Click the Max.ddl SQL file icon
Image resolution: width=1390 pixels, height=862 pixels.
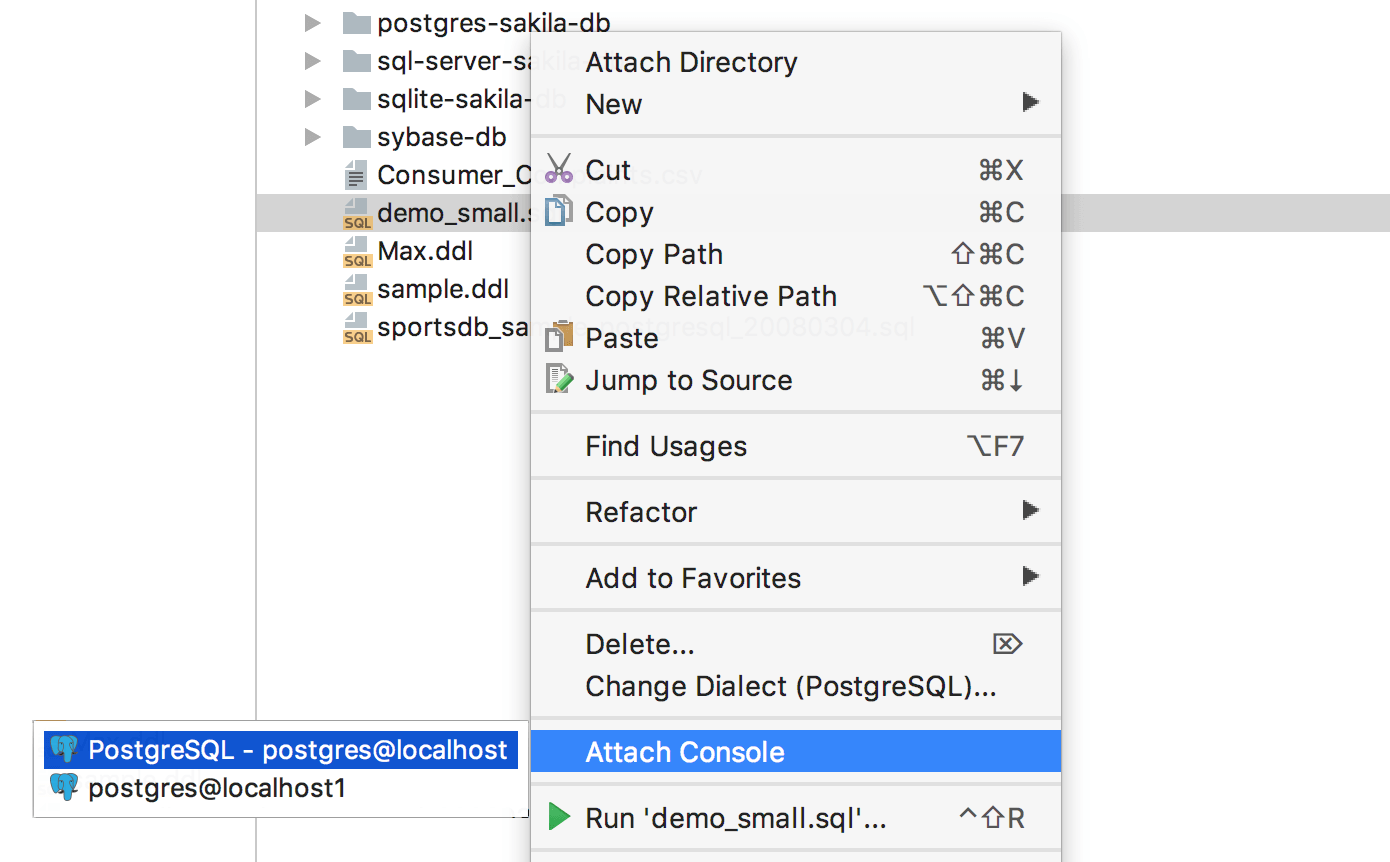click(x=357, y=250)
